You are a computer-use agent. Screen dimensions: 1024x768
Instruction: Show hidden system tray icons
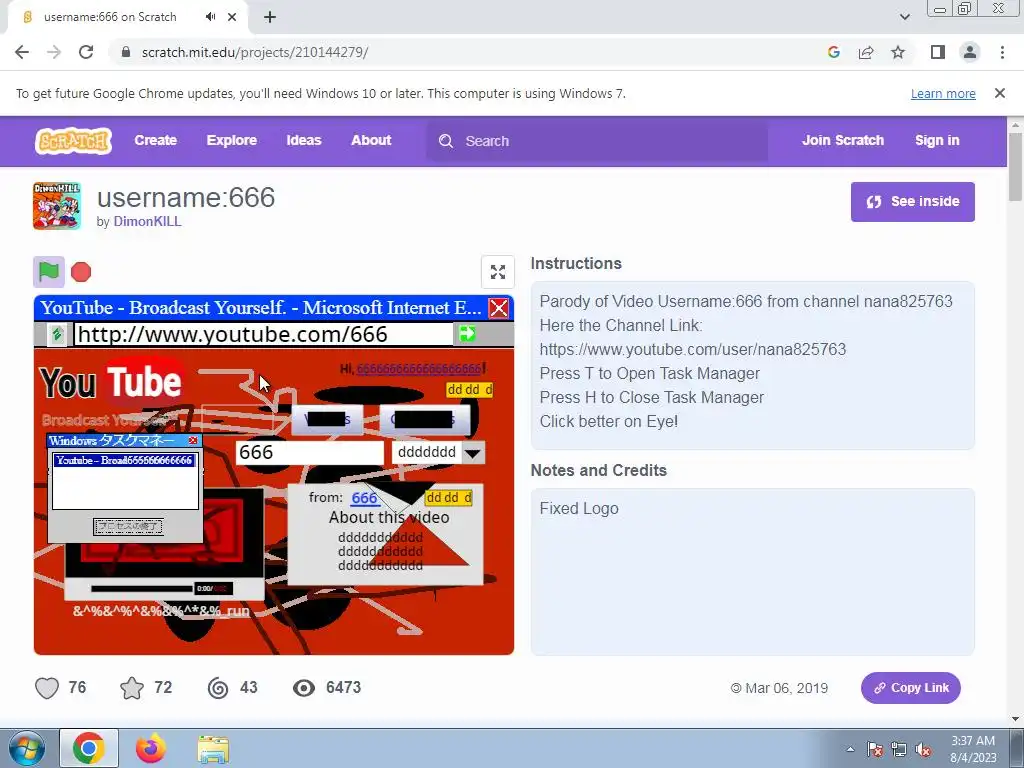tap(850, 750)
